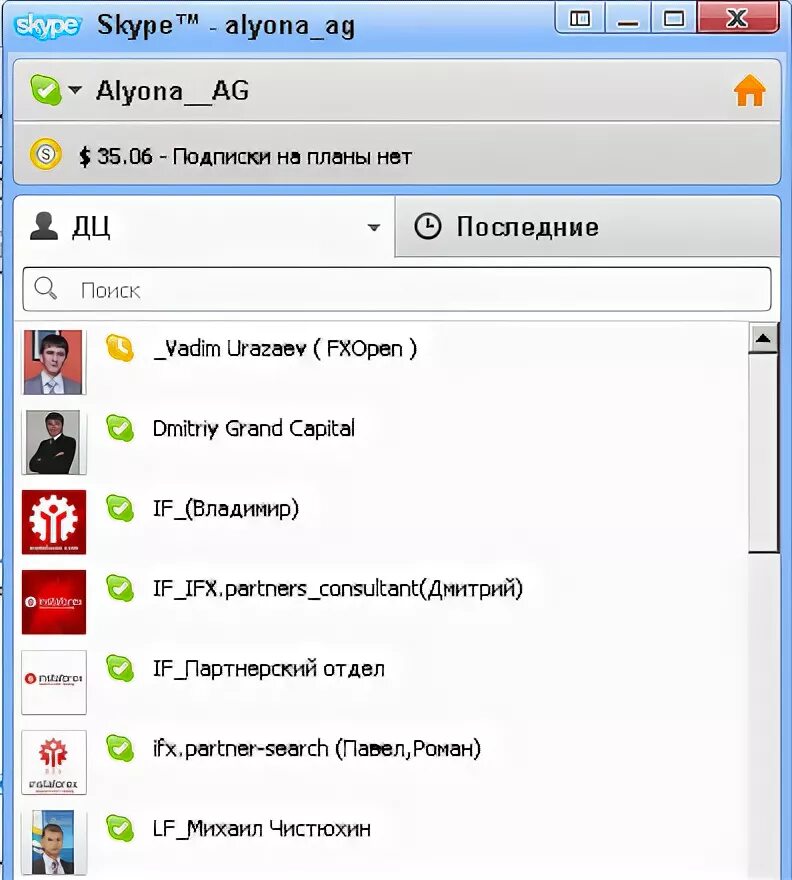Click status icon of IF_Партнерский отдел
Viewport: 792px width, 880px height.
click(x=120, y=669)
